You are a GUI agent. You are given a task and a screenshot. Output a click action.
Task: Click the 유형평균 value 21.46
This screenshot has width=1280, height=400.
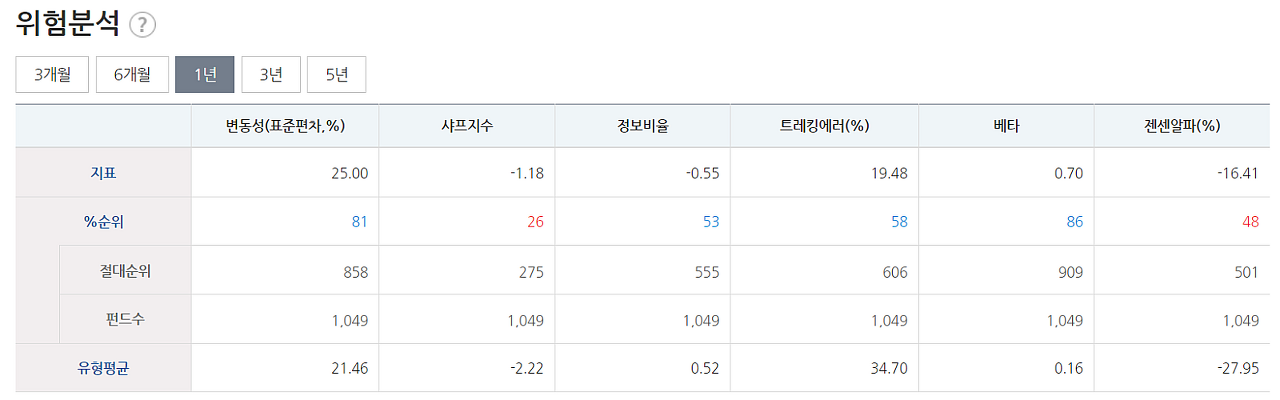pos(349,368)
